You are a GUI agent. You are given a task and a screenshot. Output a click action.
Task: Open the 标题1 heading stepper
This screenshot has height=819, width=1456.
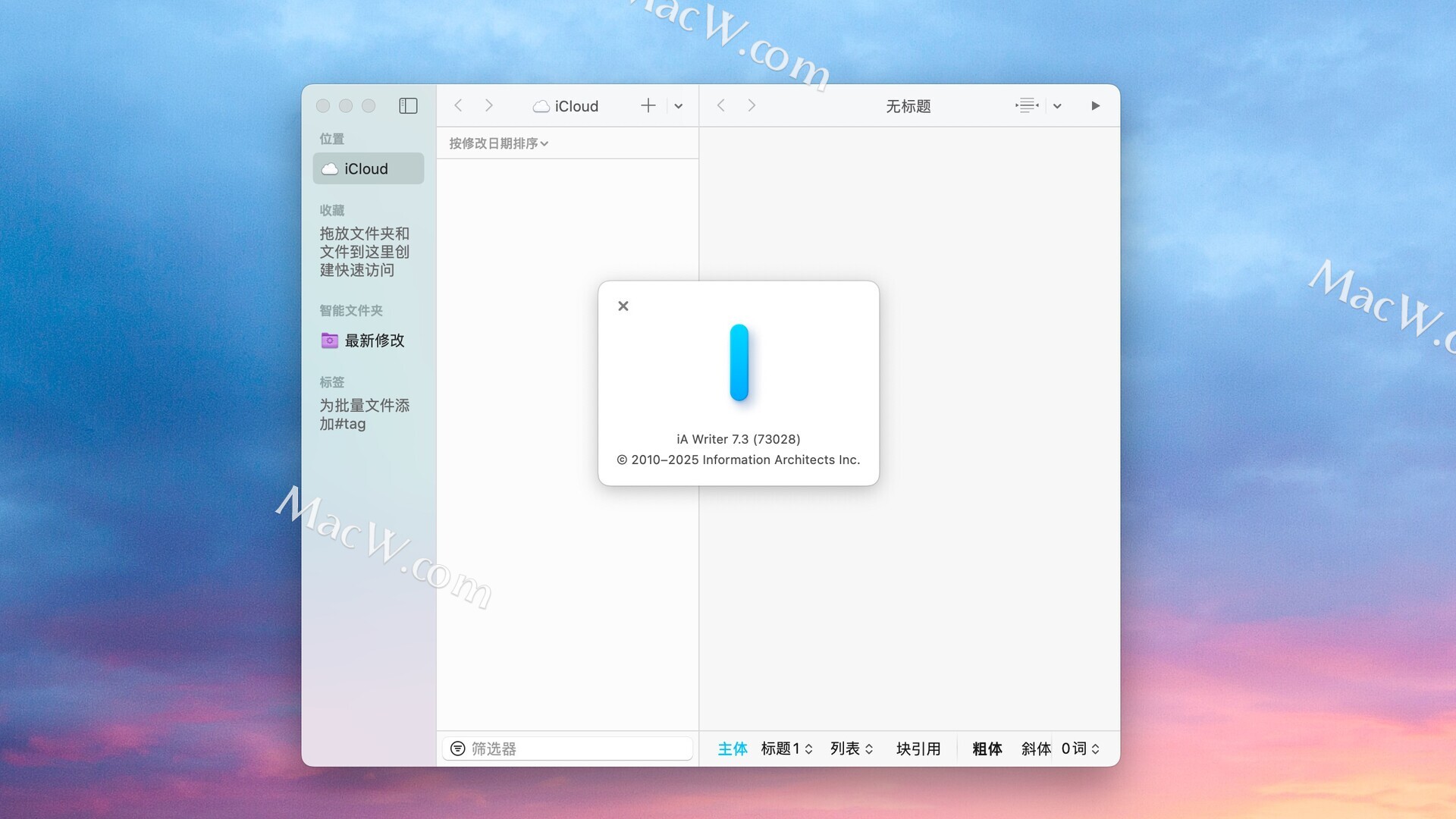[x=786, y=748]
